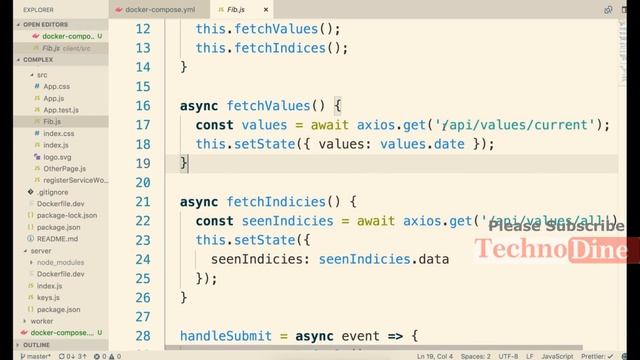Open App.js in src folder
The width and height of the screenshot is (640, 360).
click(53, 98)
